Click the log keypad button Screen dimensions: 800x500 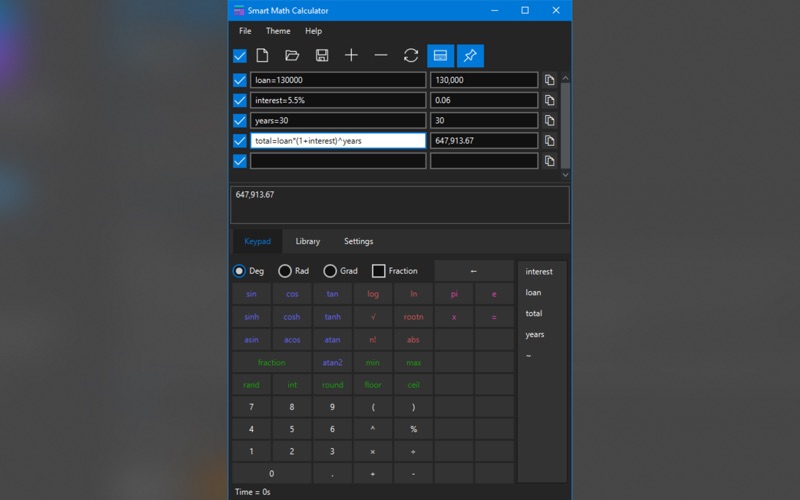373,294
